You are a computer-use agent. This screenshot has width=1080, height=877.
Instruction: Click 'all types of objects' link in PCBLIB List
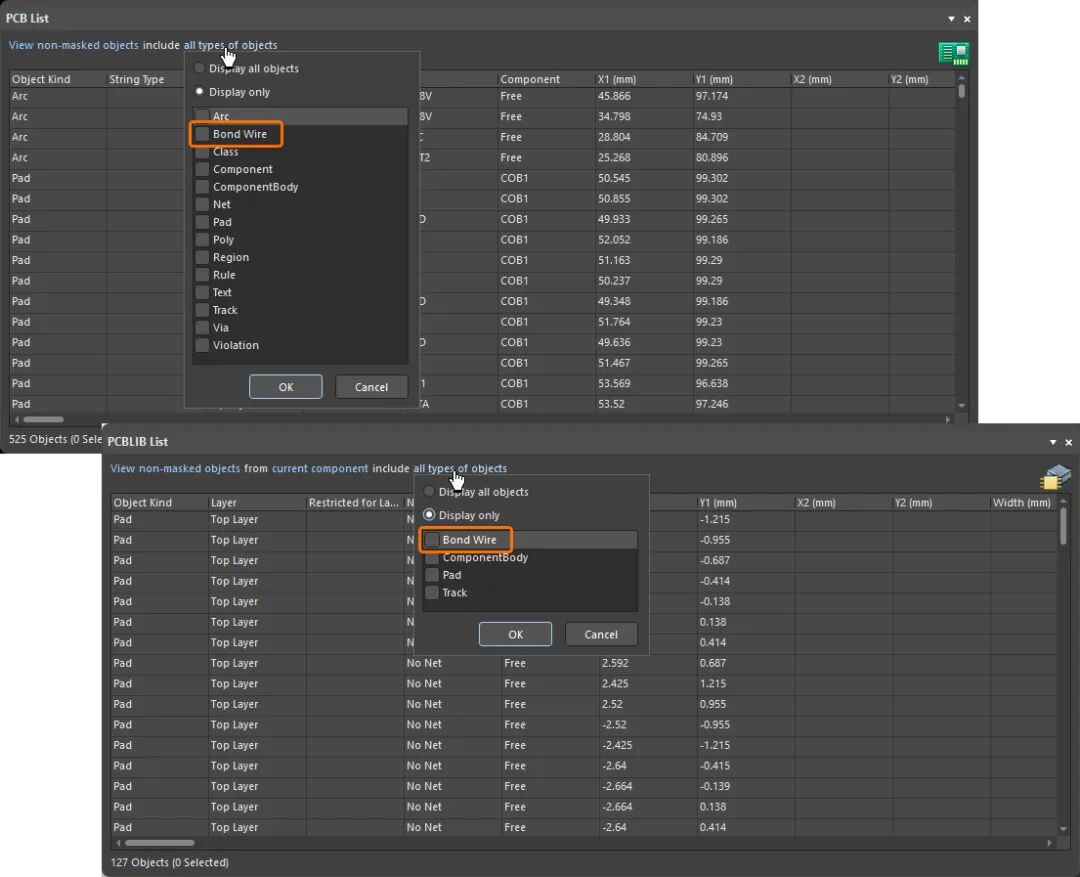click(460, 468)
